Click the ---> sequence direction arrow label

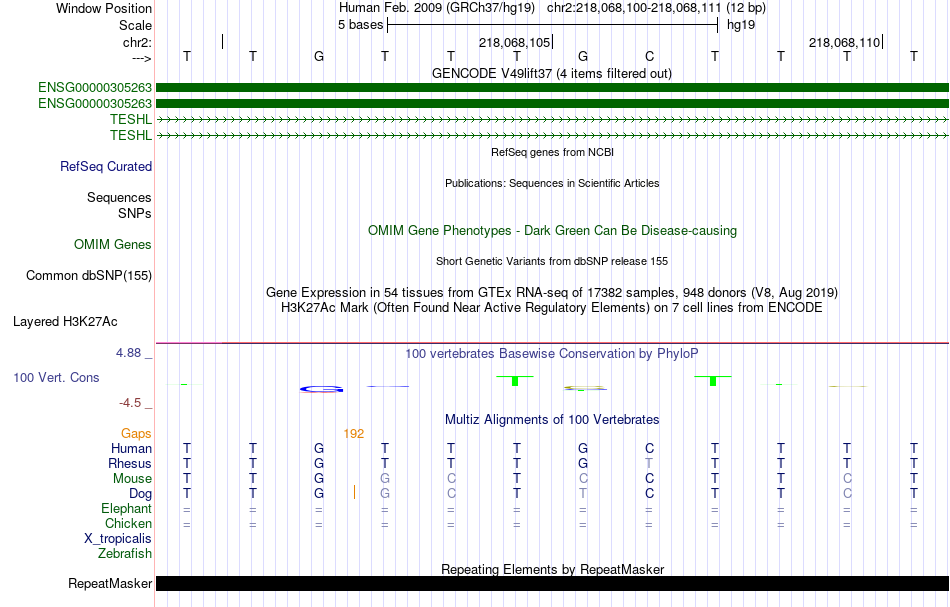point(141,58)
